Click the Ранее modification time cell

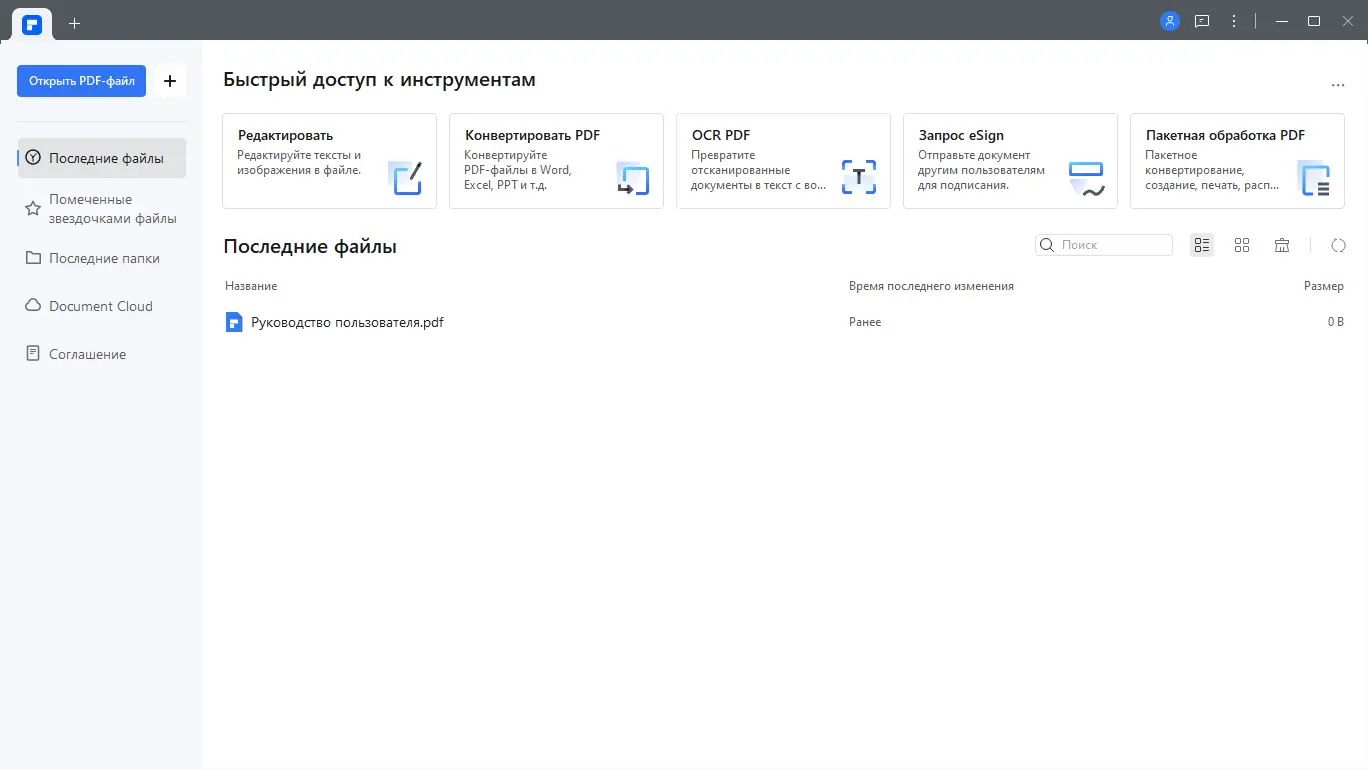(x=865, y=322)
